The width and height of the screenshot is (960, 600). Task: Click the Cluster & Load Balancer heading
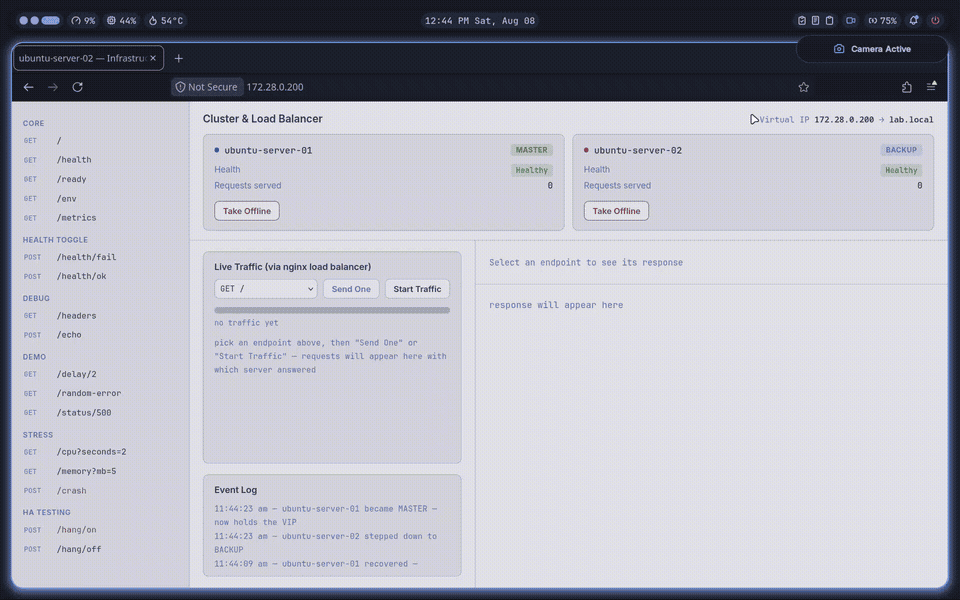[x=263, y=119]
